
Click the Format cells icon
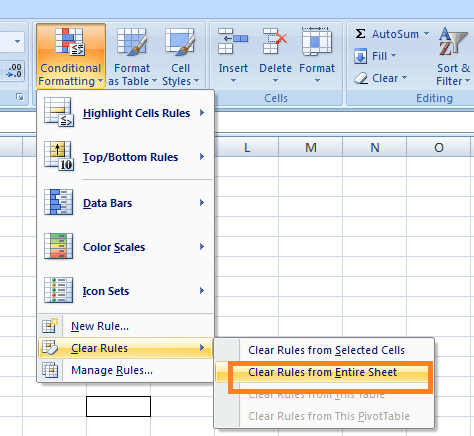coord(317,41)
